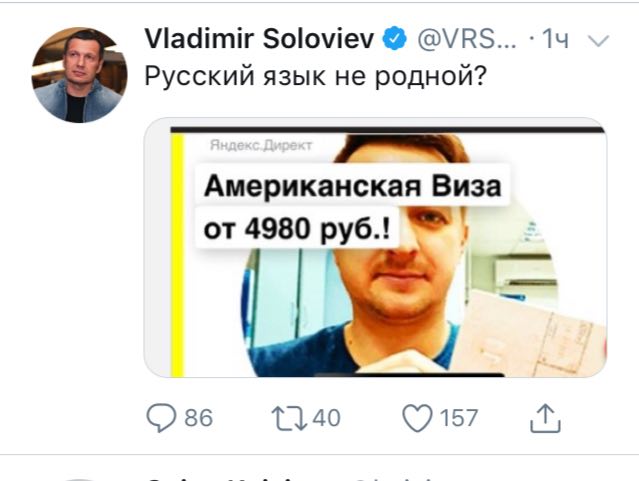Click the like count 157

(x=458, y=418)
